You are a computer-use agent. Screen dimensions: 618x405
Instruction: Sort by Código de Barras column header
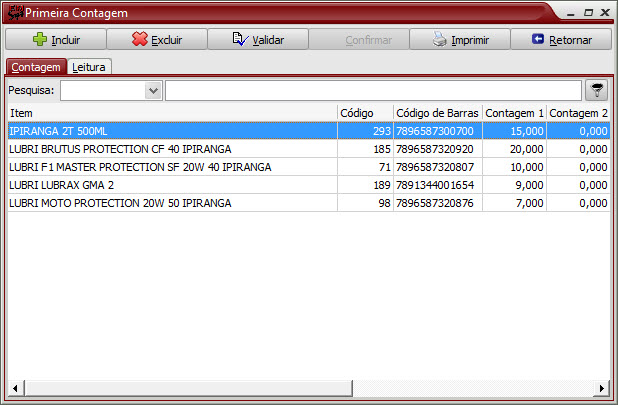point(438,113)
